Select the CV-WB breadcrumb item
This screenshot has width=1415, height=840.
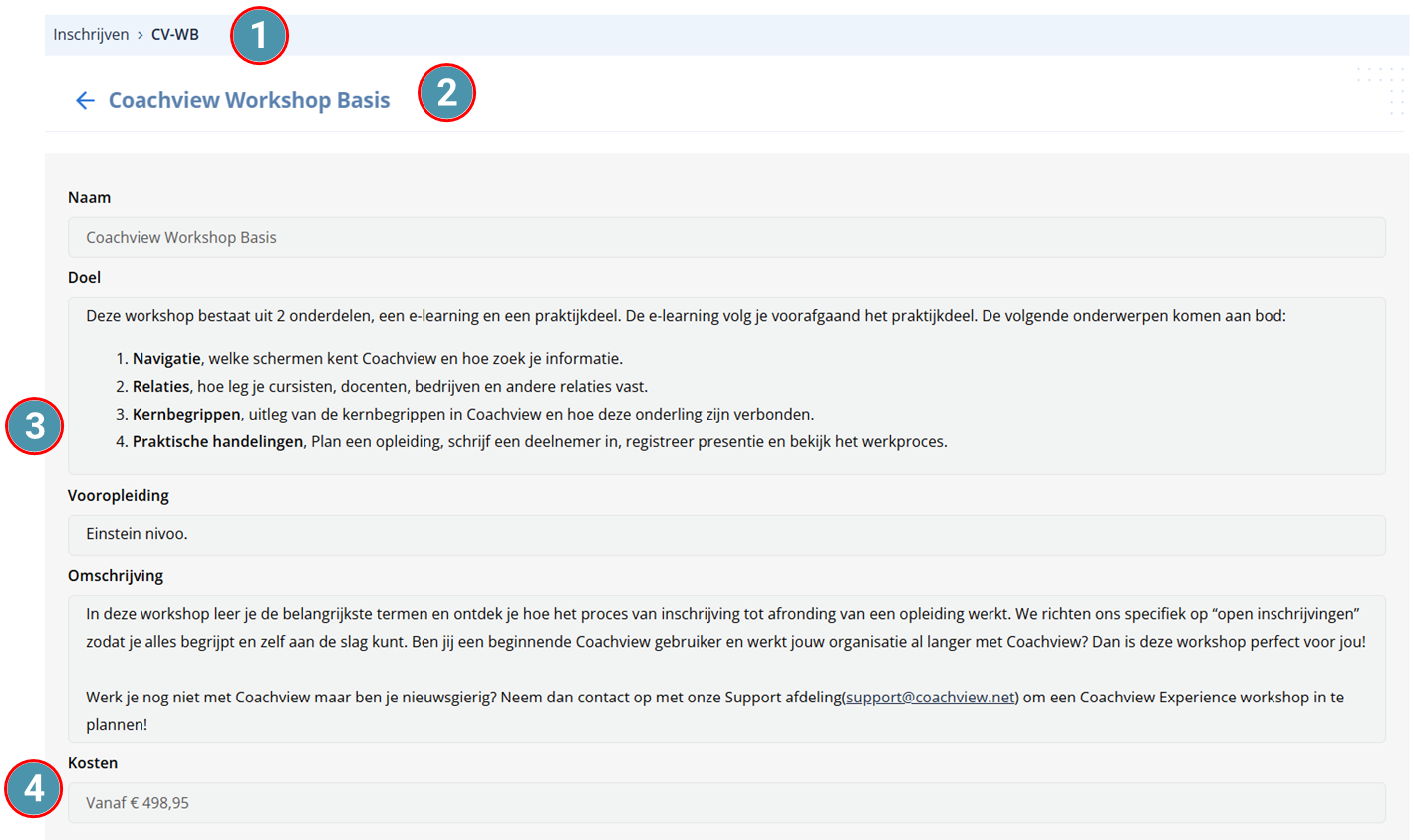coord(175,35)
